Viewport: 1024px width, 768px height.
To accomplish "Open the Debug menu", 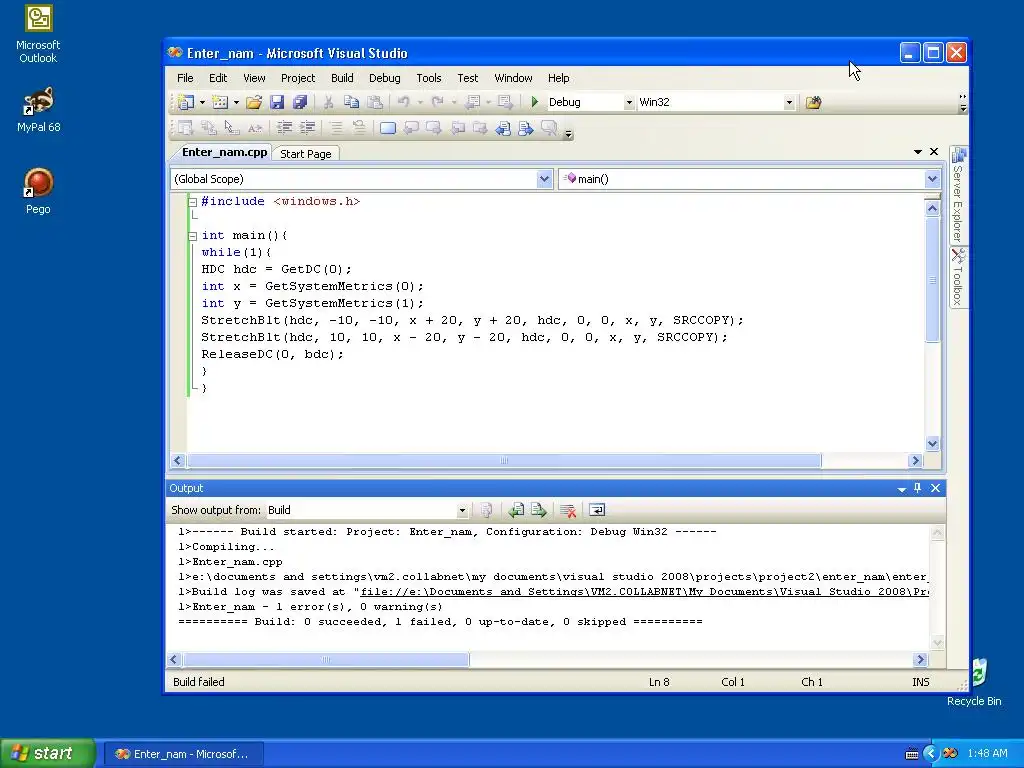I will 385,78.
